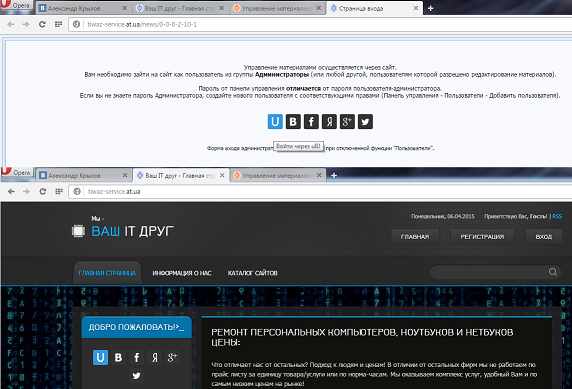
Task: Open ИНФОРМАЦИЯ О НАС navigation item
Action: point(182,273)
